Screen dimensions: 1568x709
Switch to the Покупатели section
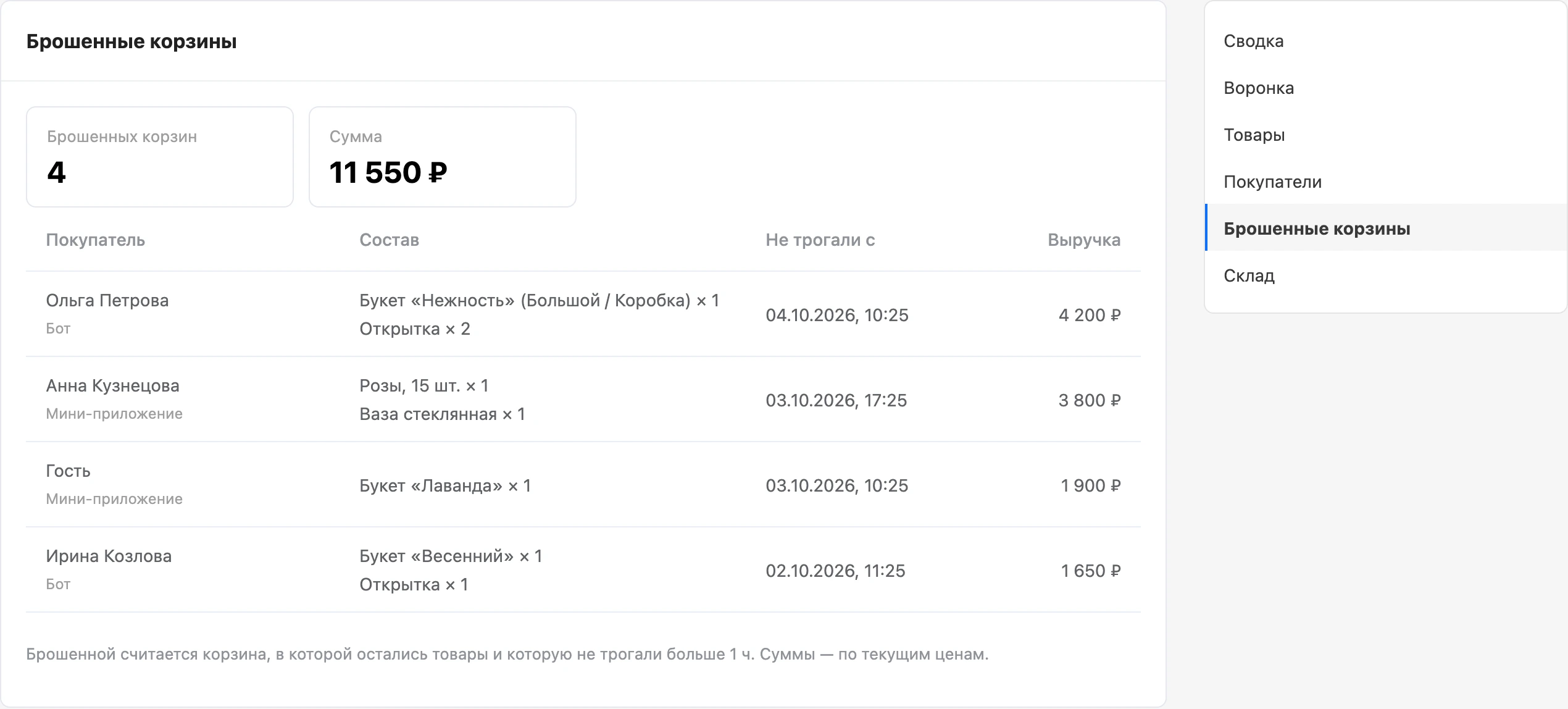1386,182
